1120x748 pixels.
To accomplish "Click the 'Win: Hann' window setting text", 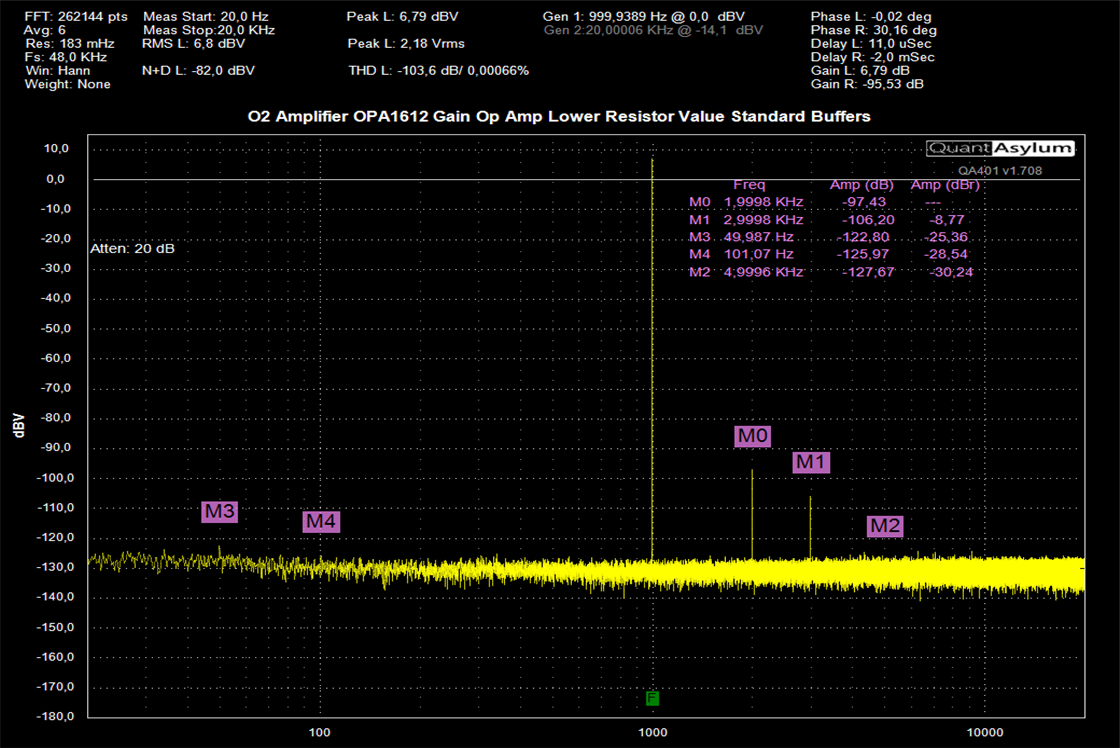I will click(x=58, y=71).
